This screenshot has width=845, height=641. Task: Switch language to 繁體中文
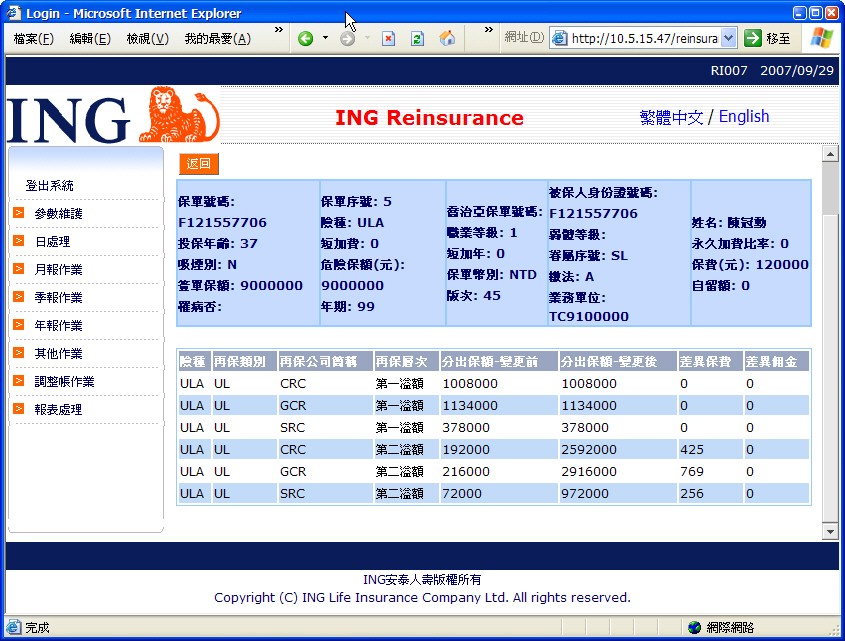pyautogui.click(x=671, y=117)
